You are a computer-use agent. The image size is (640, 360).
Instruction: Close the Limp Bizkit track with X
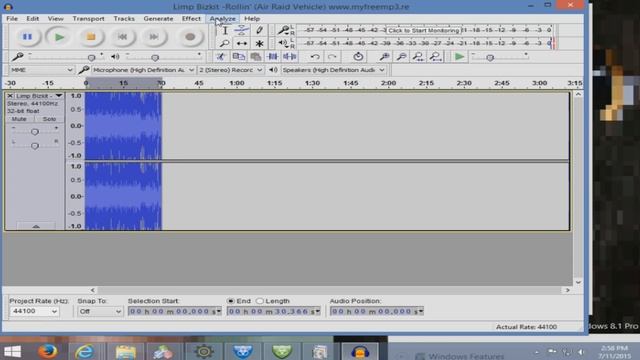[10, 96]
